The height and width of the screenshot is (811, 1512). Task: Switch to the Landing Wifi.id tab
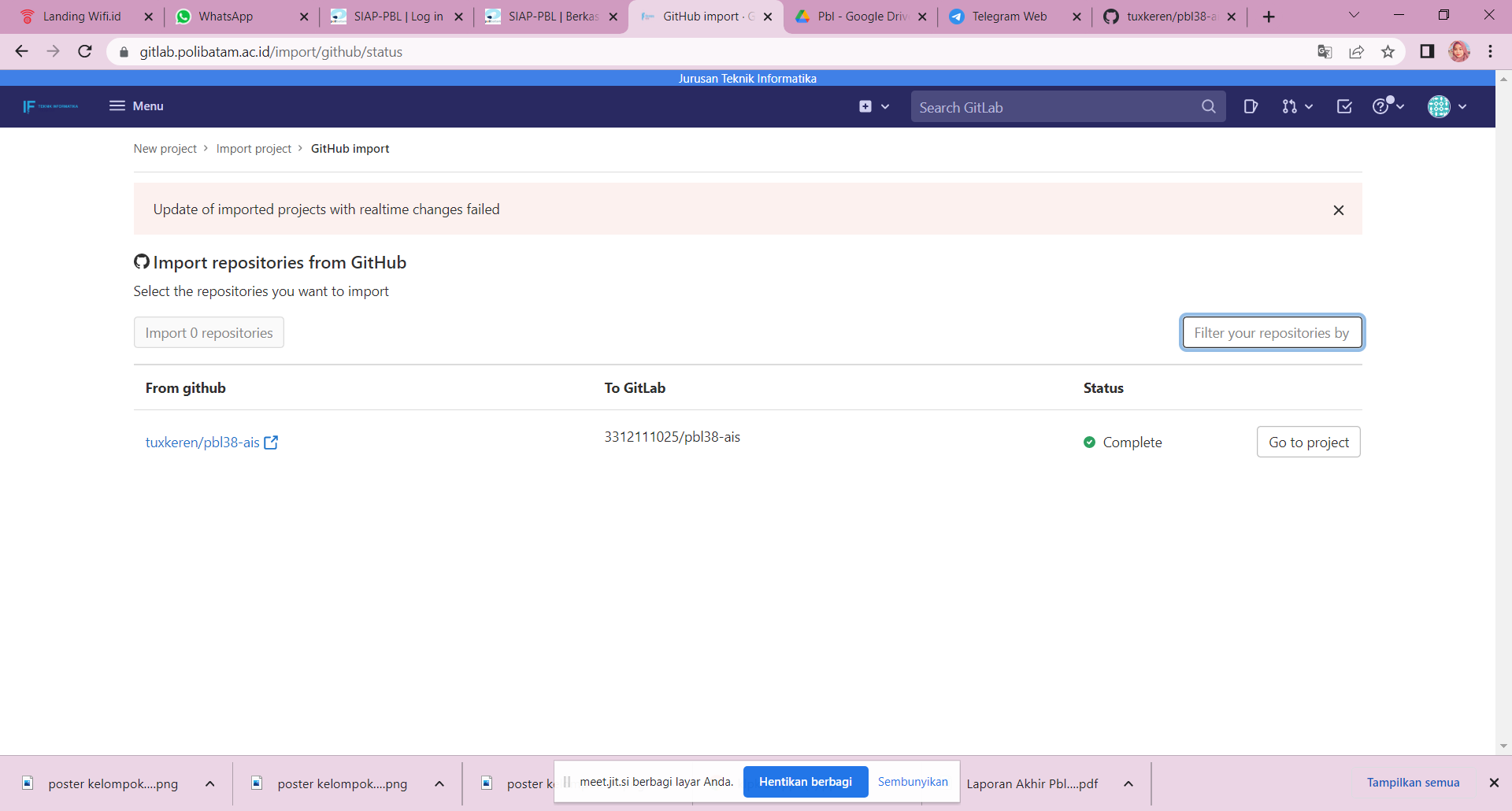(x=82, y=17)
